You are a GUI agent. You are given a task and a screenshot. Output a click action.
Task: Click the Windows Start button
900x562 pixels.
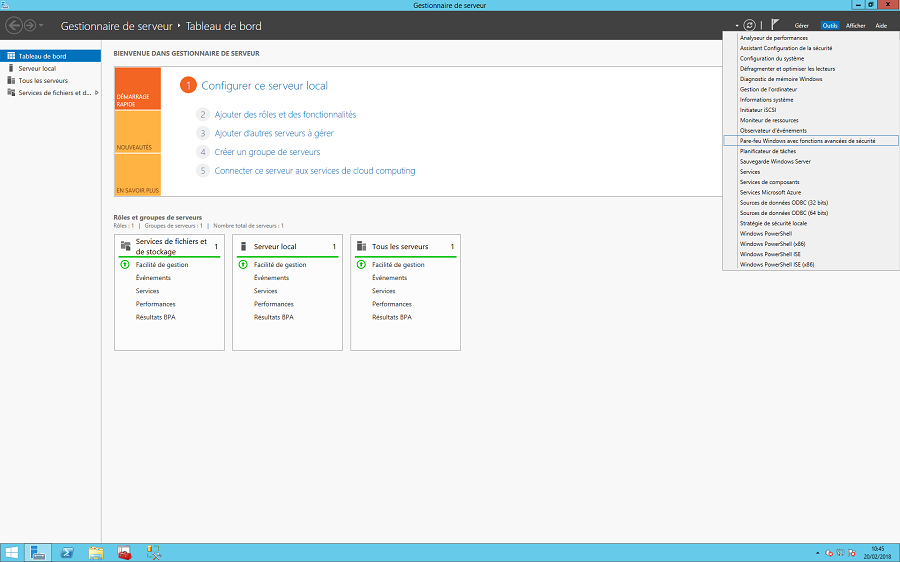[x=11, y=553]
